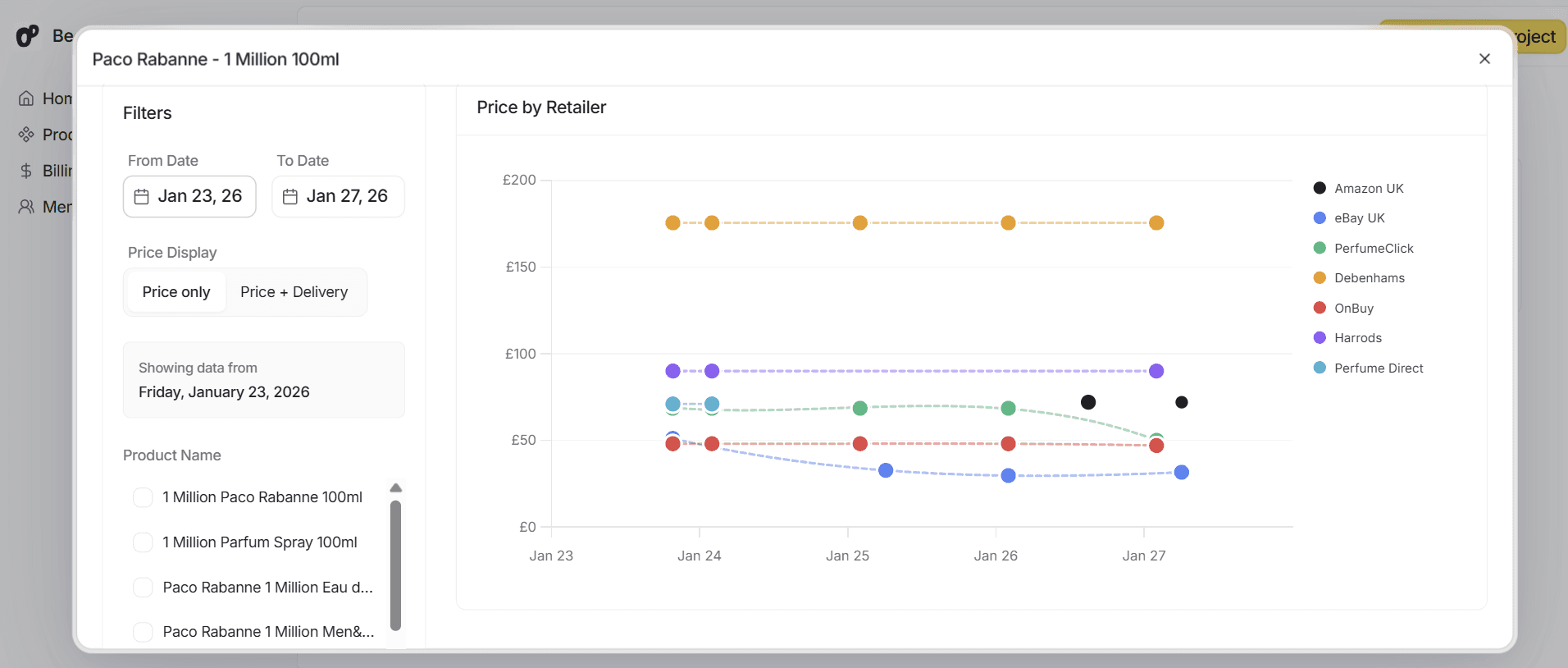
Task: Click the 'Paco Rabanne - 1 Million 100ml' title
Action: pos(216,59)
